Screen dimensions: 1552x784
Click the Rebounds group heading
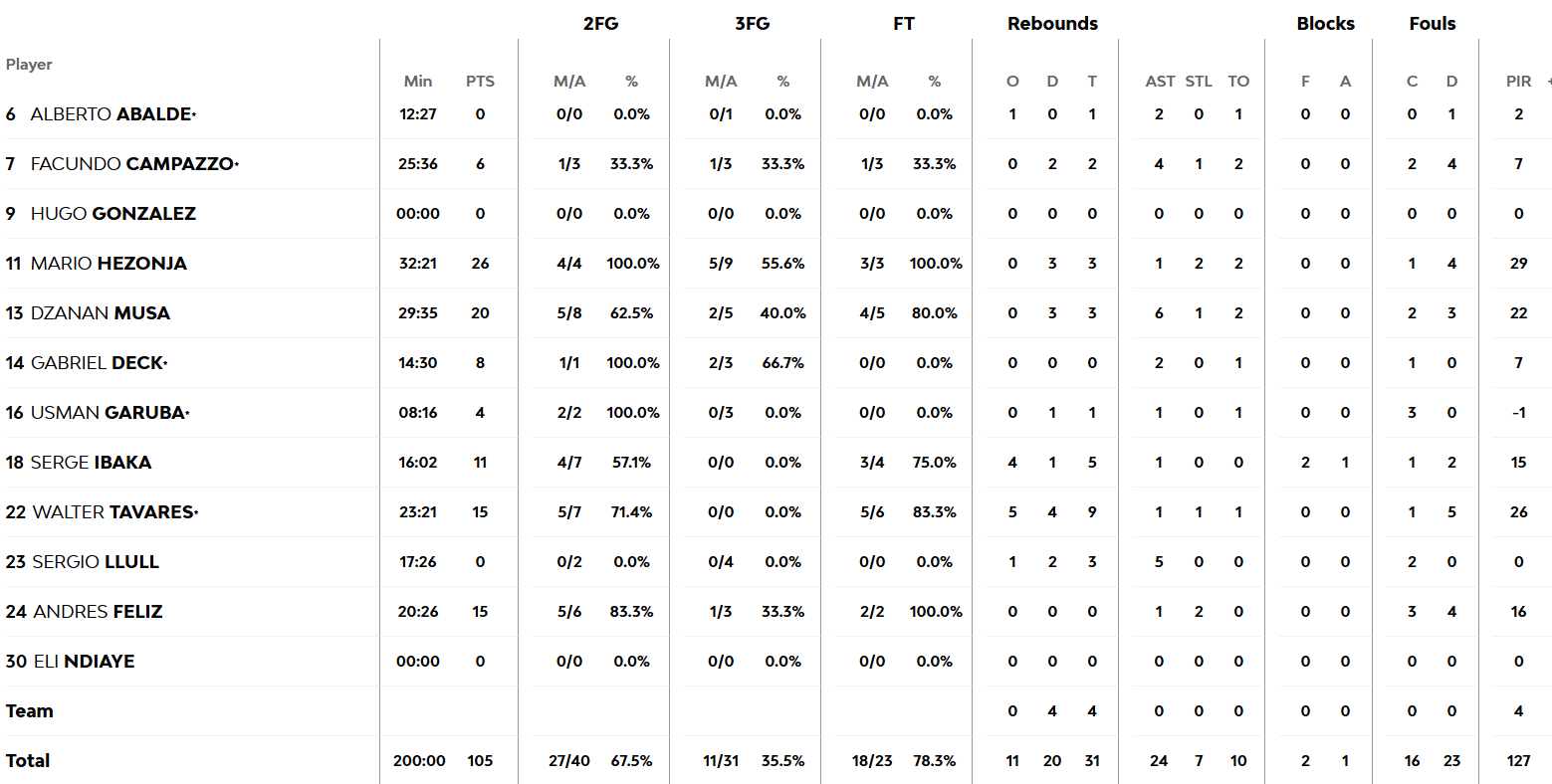(x=1052, y=24)
